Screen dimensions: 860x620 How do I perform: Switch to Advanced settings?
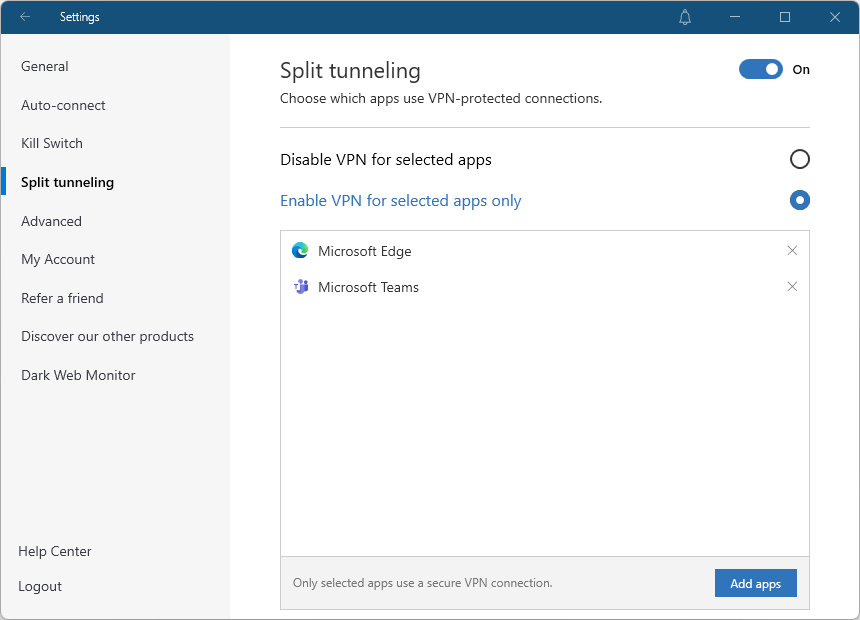click(x=51, y=221)
